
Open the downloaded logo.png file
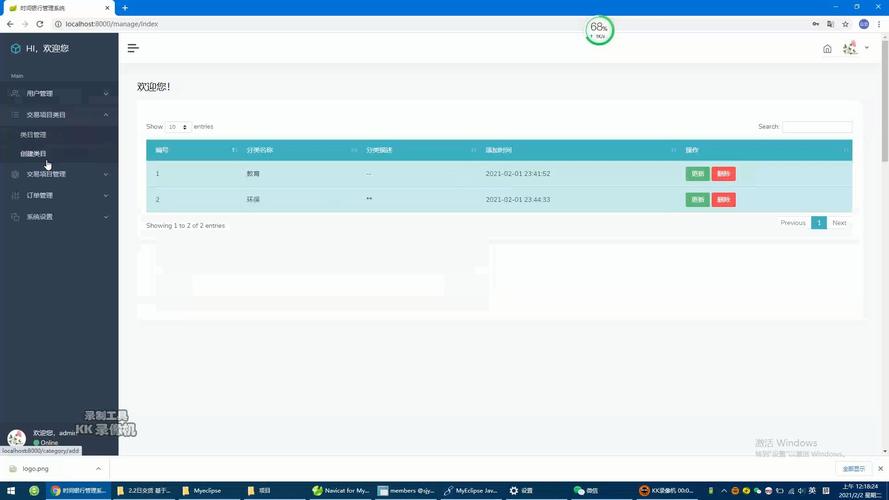coord(35,469)
